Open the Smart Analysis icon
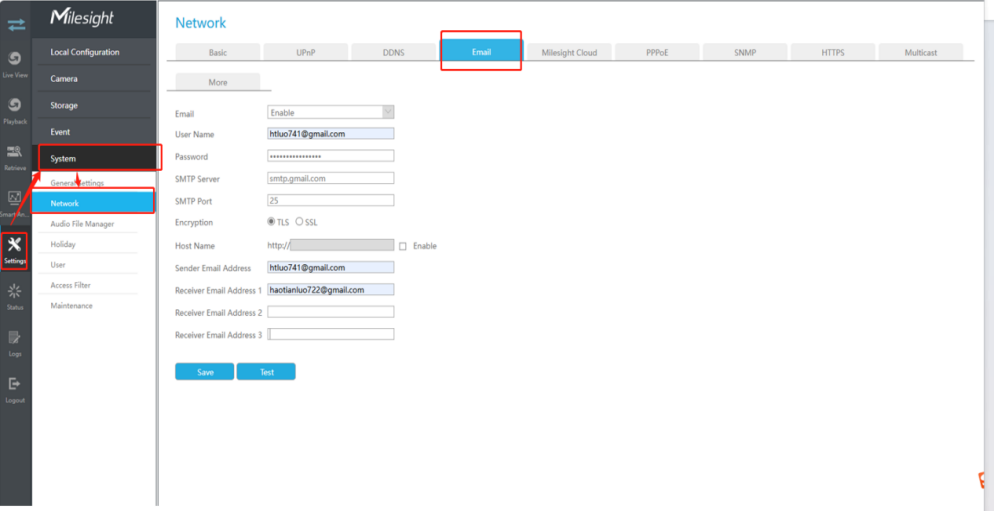This screenshot has width=994, height=511. point(15,197)
